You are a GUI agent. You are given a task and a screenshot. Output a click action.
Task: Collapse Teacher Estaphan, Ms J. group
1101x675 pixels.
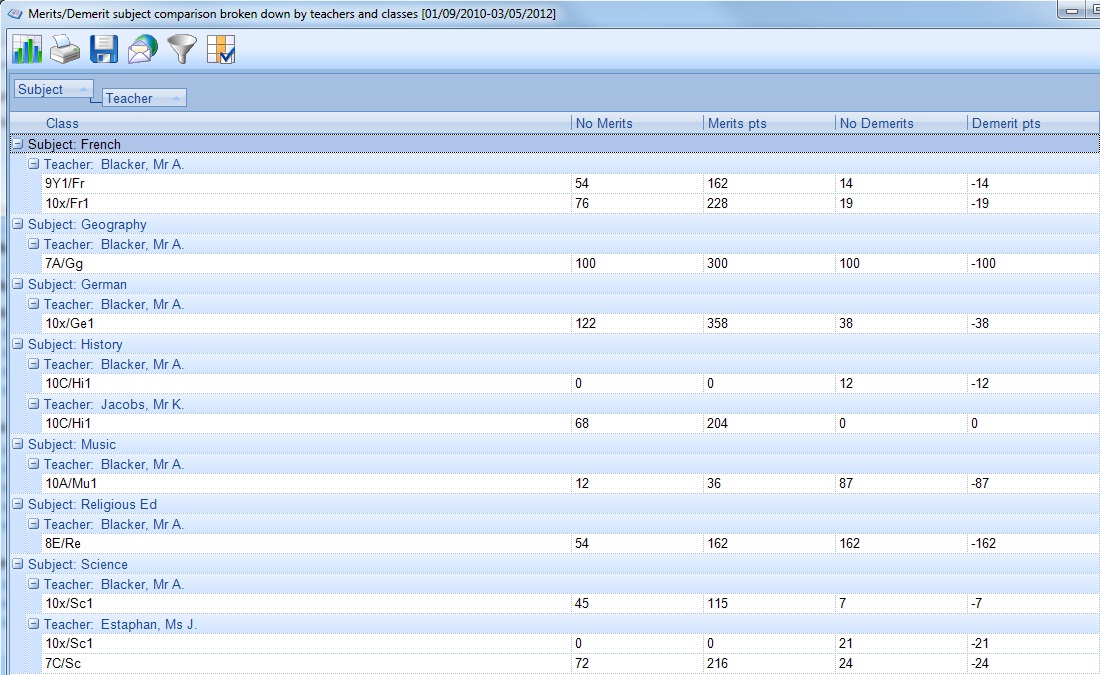pos(33,624)
